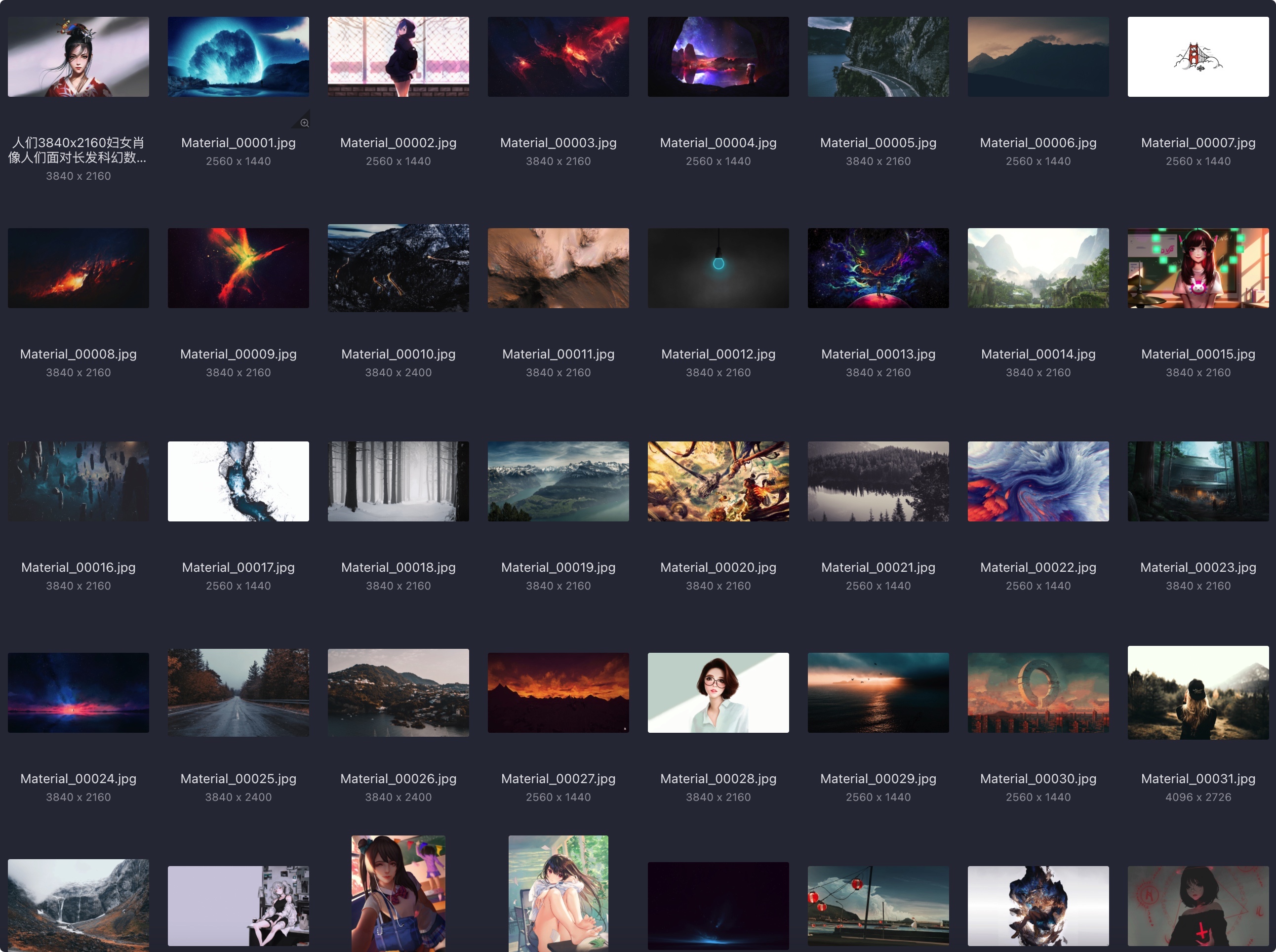This screenshot has width=1276, height=952.
Task: Open the snowy foggy forest image Material_00018
Action: click(398, 481)
